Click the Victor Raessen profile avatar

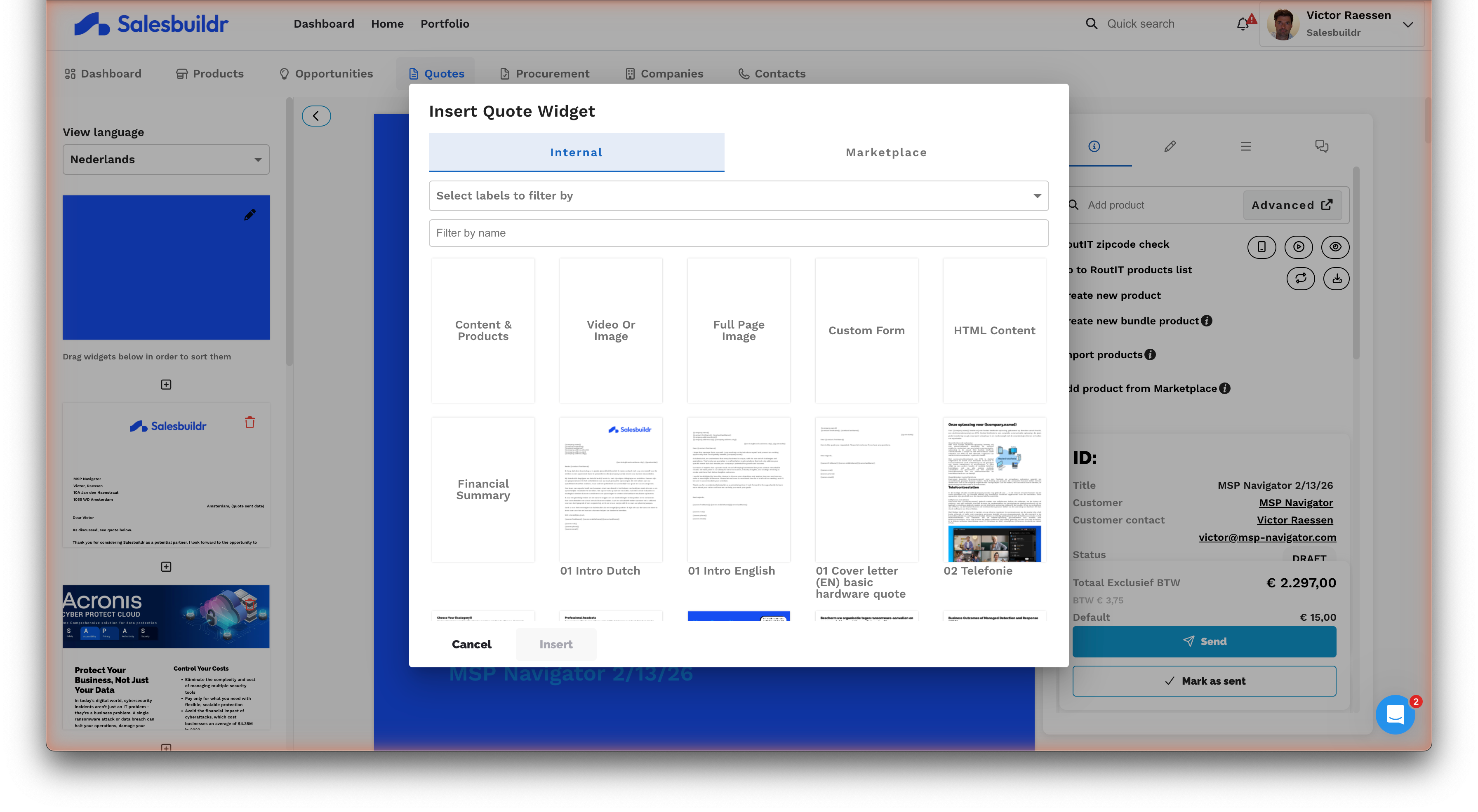coord(1283,24)
